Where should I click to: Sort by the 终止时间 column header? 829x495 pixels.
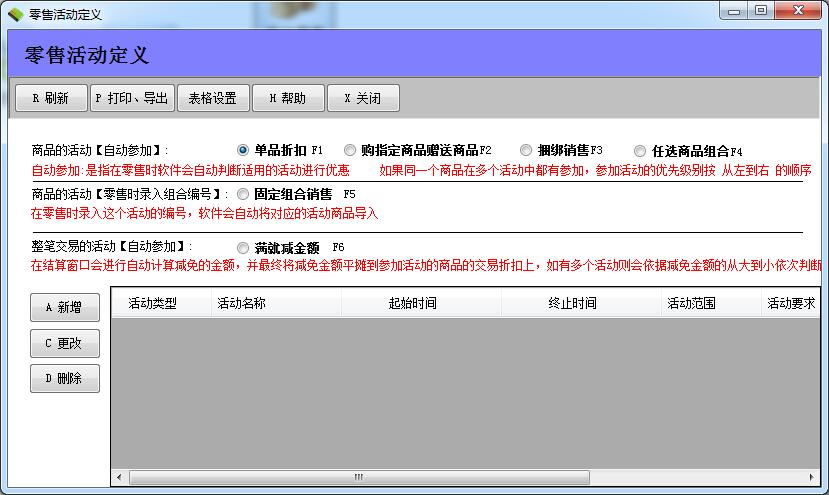click(581, 303)
